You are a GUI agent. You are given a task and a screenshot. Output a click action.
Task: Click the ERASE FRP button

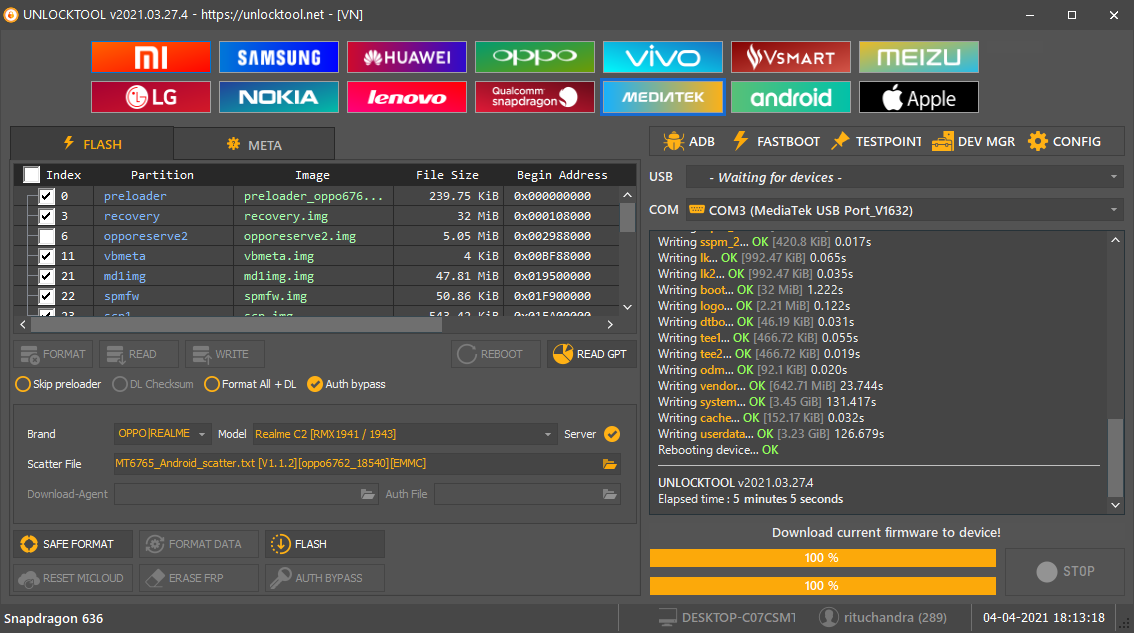[199, 578]
